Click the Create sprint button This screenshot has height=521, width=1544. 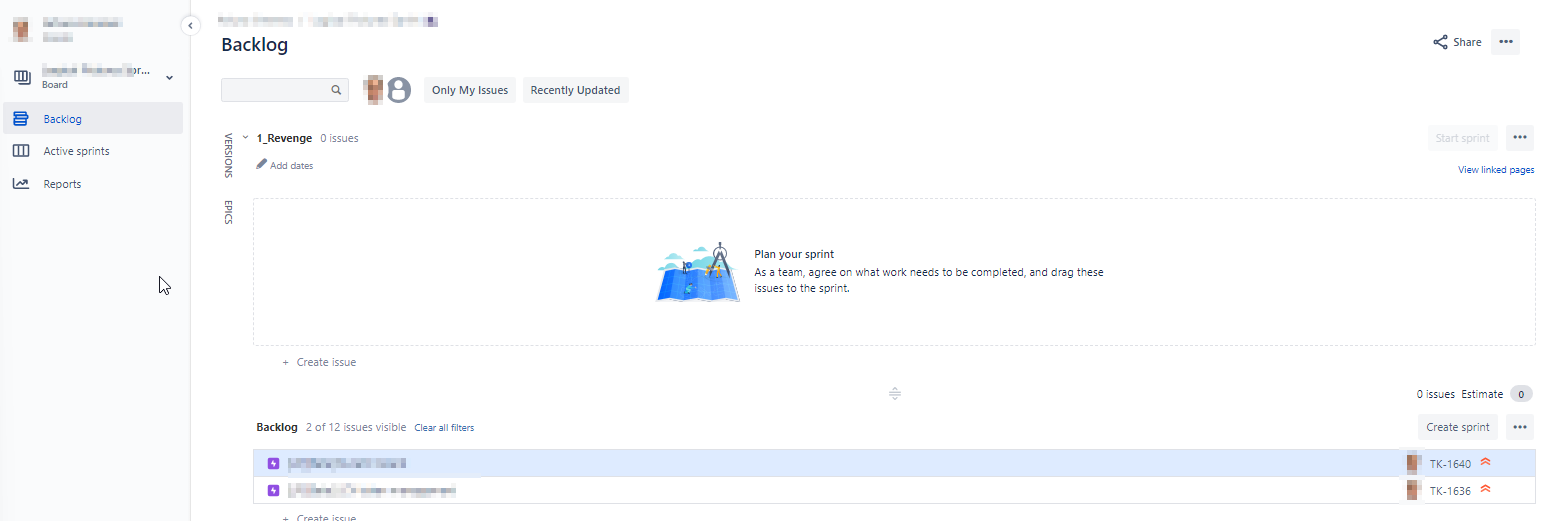[1458, 427]
